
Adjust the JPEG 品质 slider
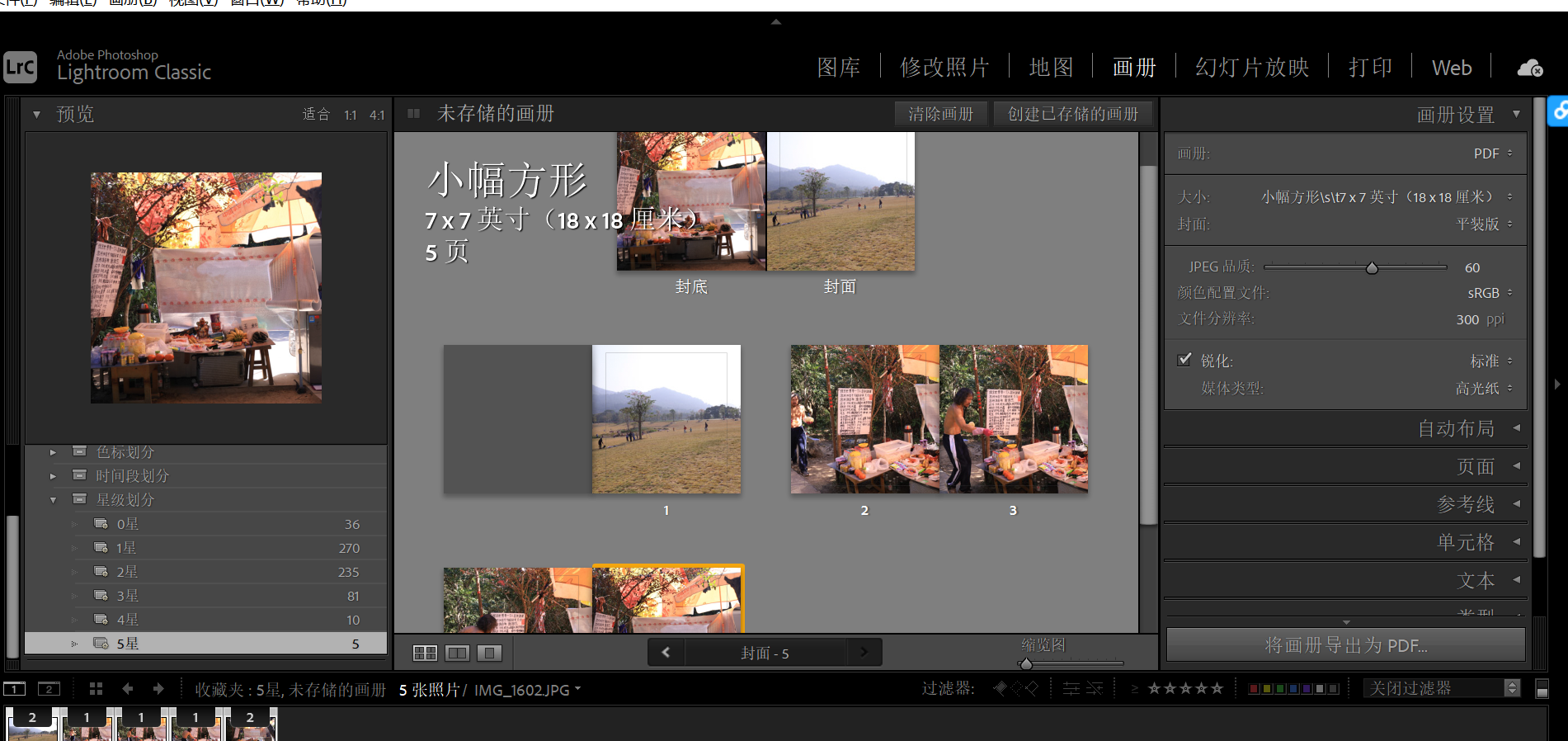(x=1372, y=267)
